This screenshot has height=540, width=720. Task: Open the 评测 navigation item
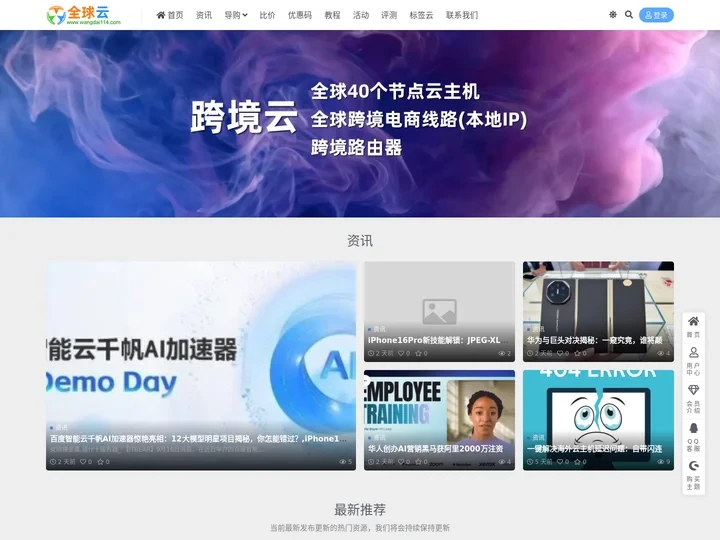pos(389,15)
